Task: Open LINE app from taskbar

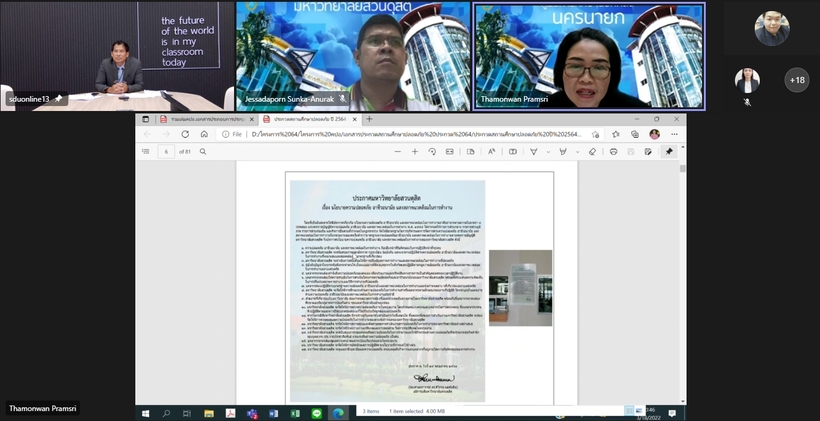Action: pyautogui.click(x=316, y=413)
